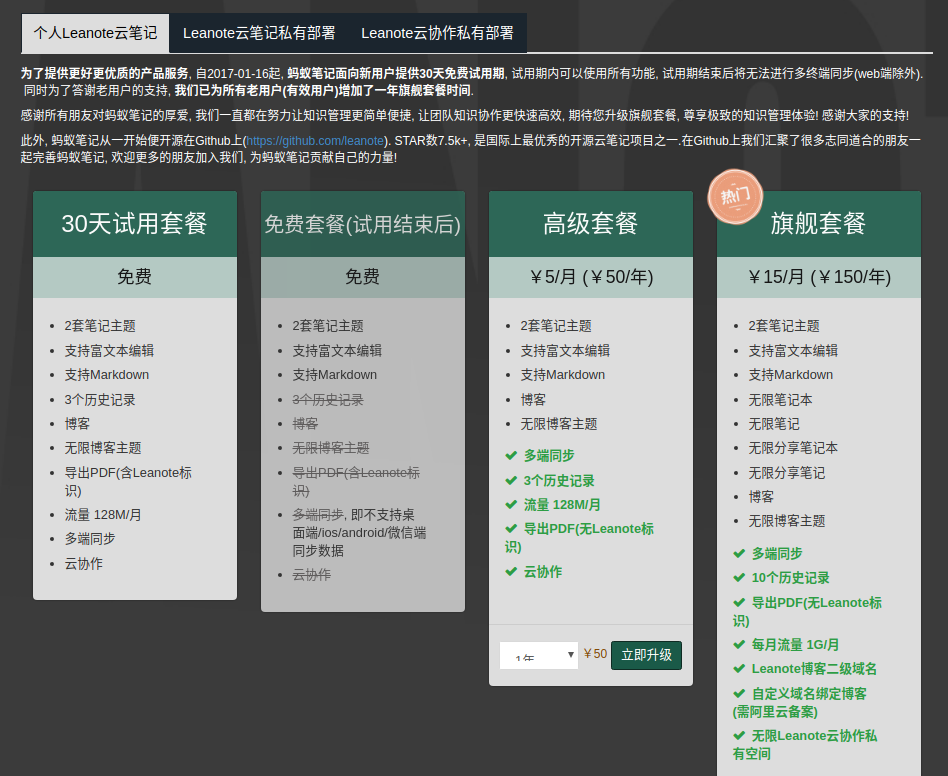Click struck-through 3个历史记录 in 免费套餐(试用结束后)
This screenshot has height=776, width=948.
point(328,399)
